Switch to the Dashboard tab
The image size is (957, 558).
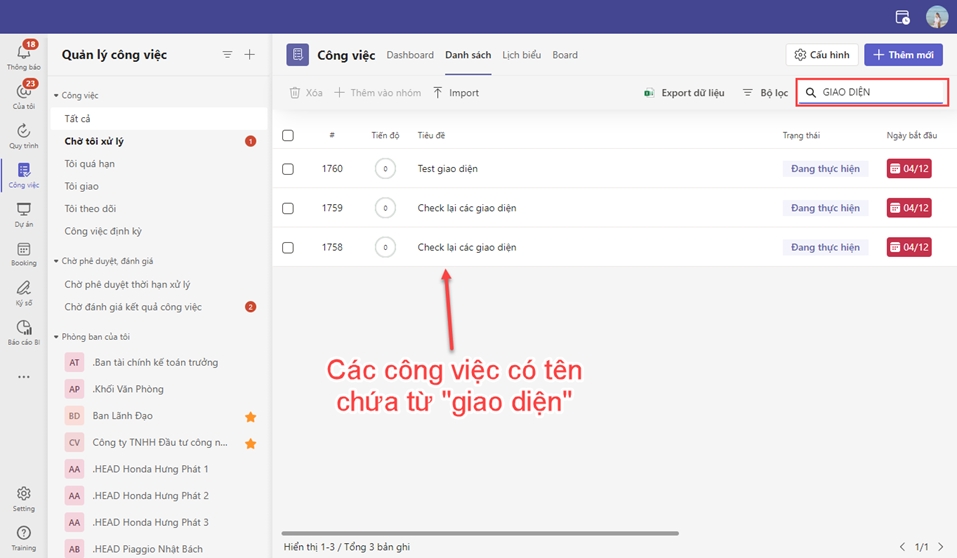coord(410,55)
